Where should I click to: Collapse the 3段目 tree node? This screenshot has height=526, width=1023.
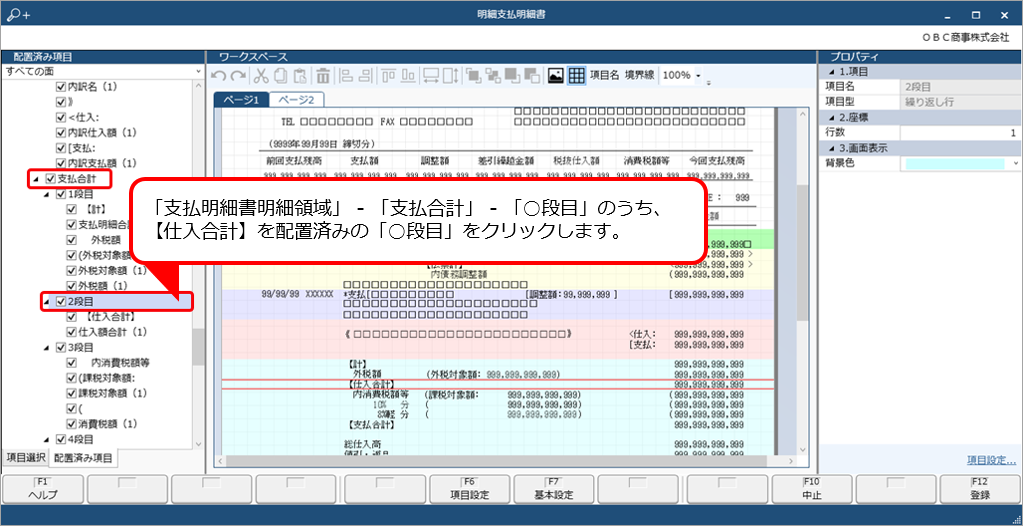pos(47,347)
